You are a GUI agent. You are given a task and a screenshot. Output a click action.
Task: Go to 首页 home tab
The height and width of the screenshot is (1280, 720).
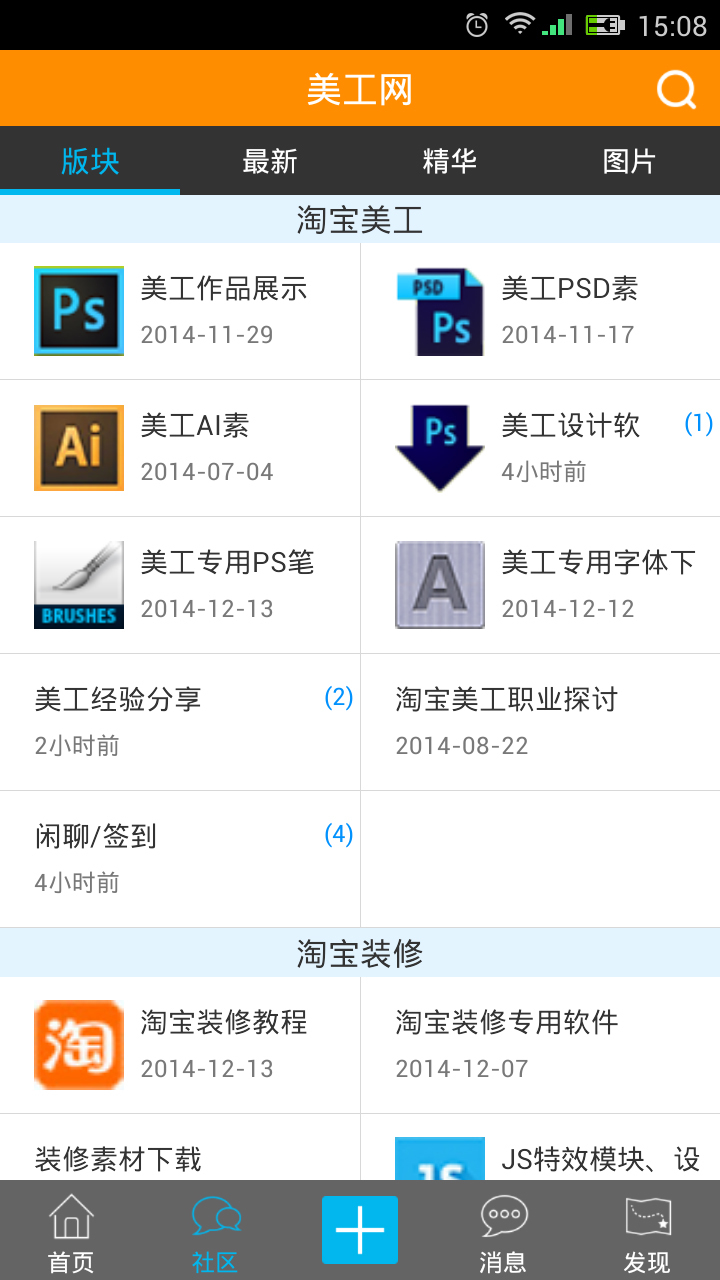coord(71,1232)
